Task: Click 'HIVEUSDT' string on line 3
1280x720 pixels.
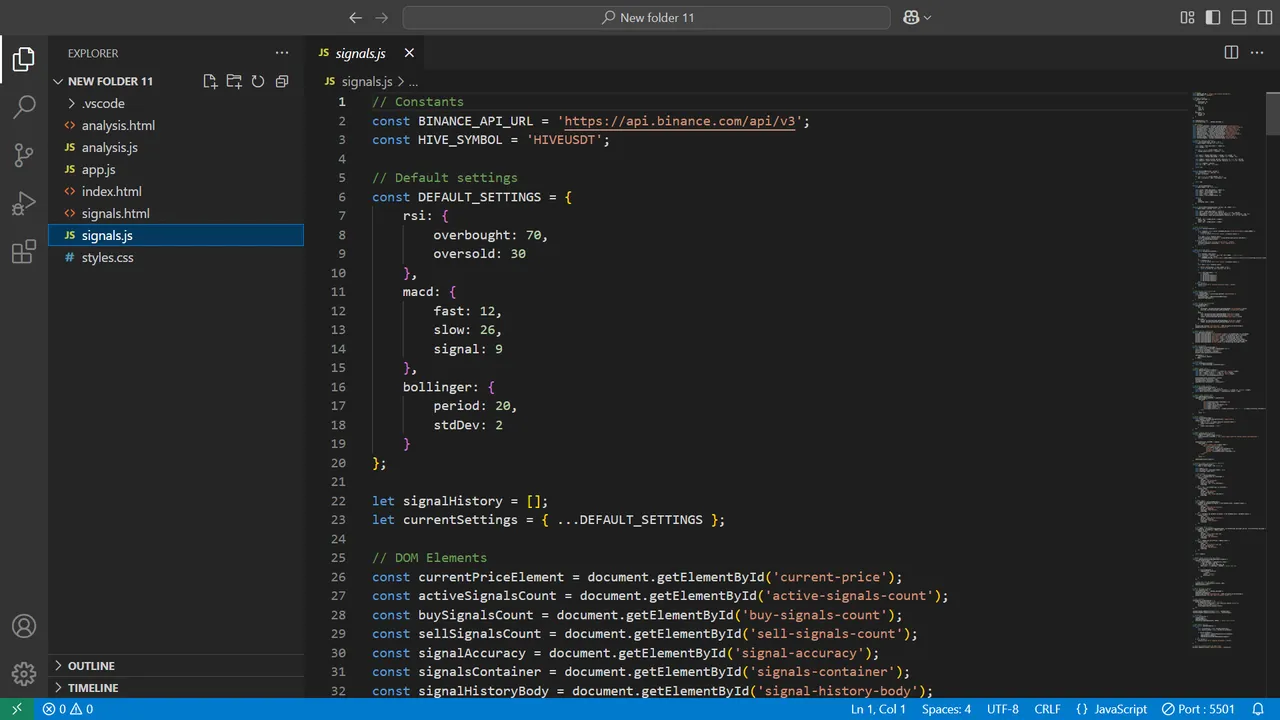Action: [564, 140]
